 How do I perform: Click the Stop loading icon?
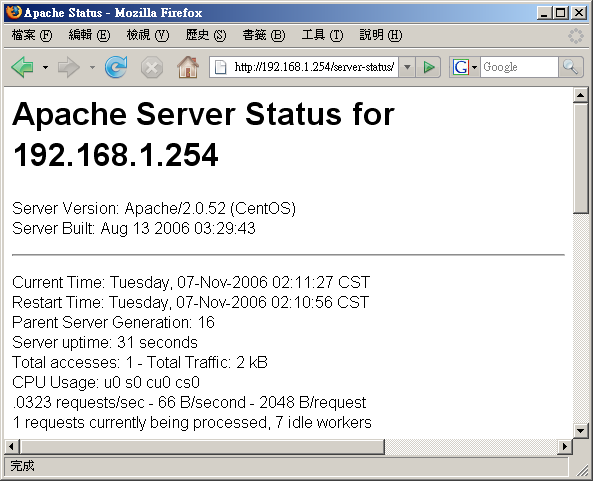(x=152, y=68)
